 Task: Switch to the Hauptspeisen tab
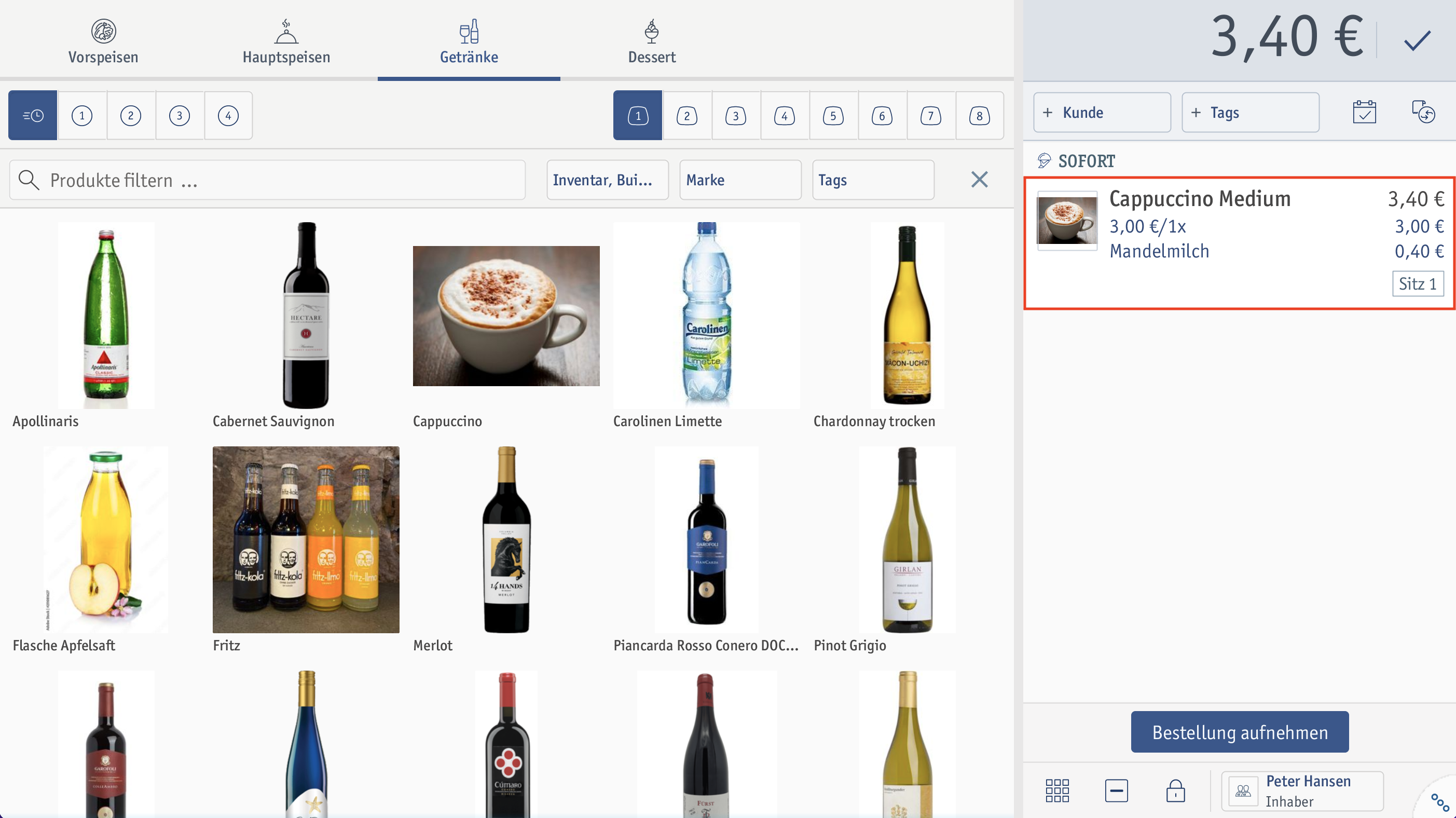click(x=286, y=42)
